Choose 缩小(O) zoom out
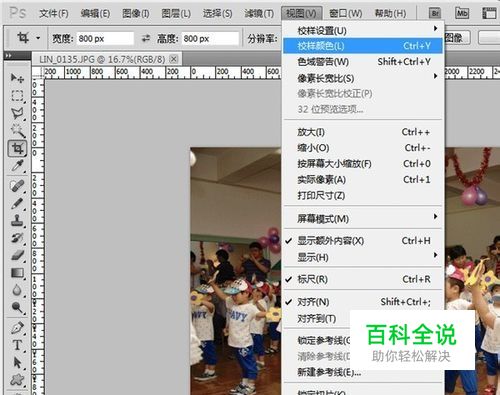 (363, 148)
